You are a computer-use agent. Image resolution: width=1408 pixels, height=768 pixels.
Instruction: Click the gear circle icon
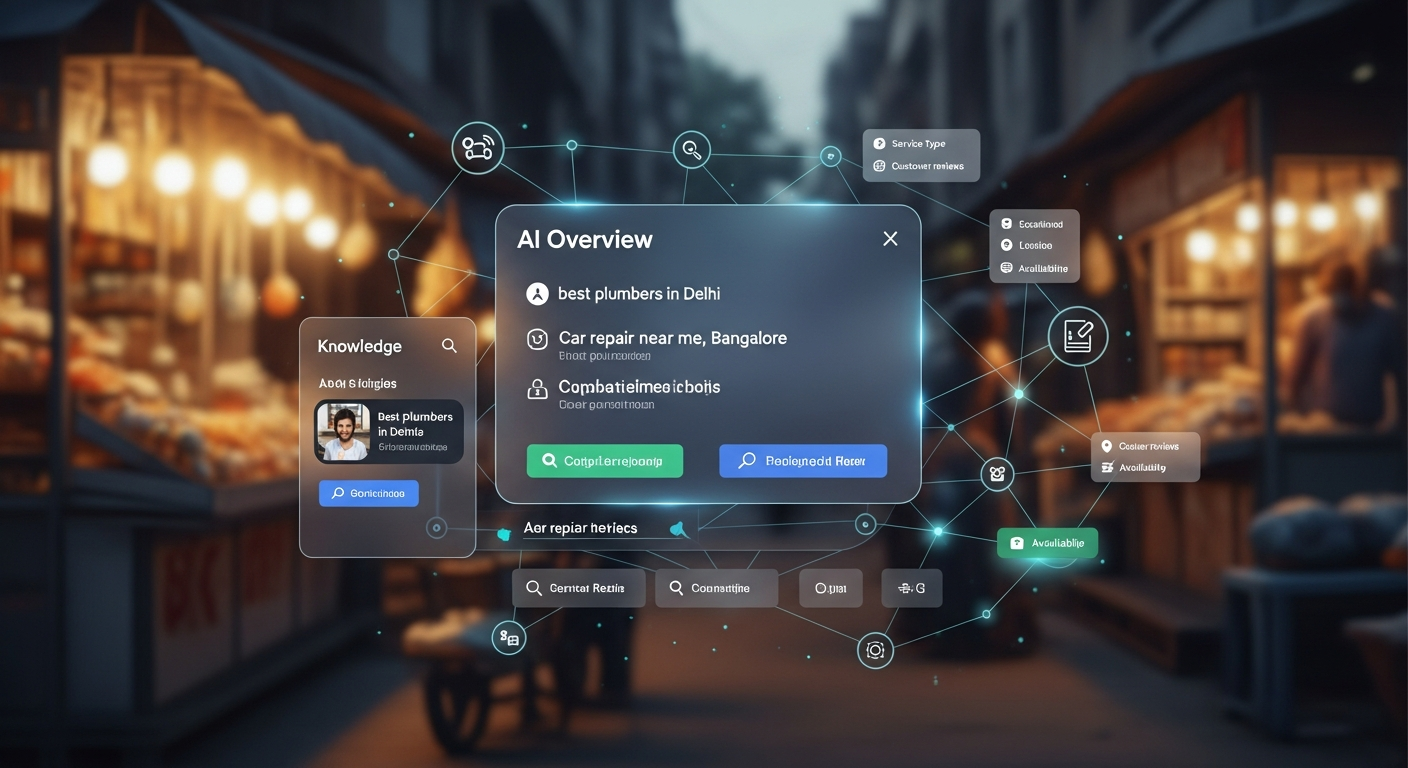coord(996,474)
